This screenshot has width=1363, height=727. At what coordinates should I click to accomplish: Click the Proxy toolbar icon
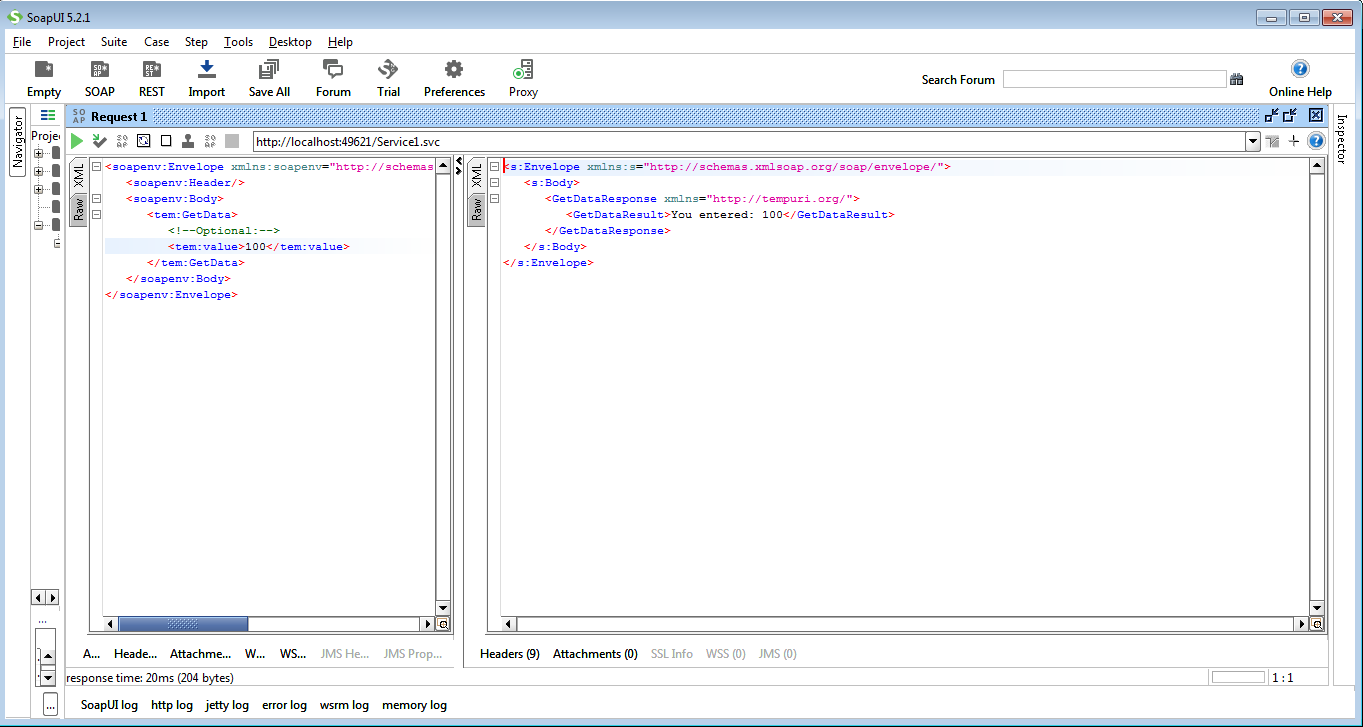pyautogui.click(x=523, y=78)
